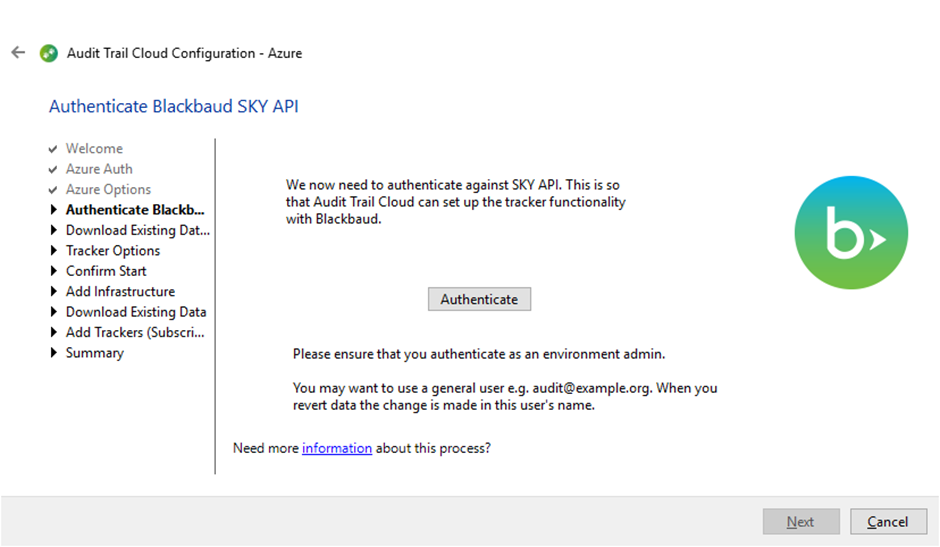
Task: Click the checkmark beside Azure Options
Action: 53,190
